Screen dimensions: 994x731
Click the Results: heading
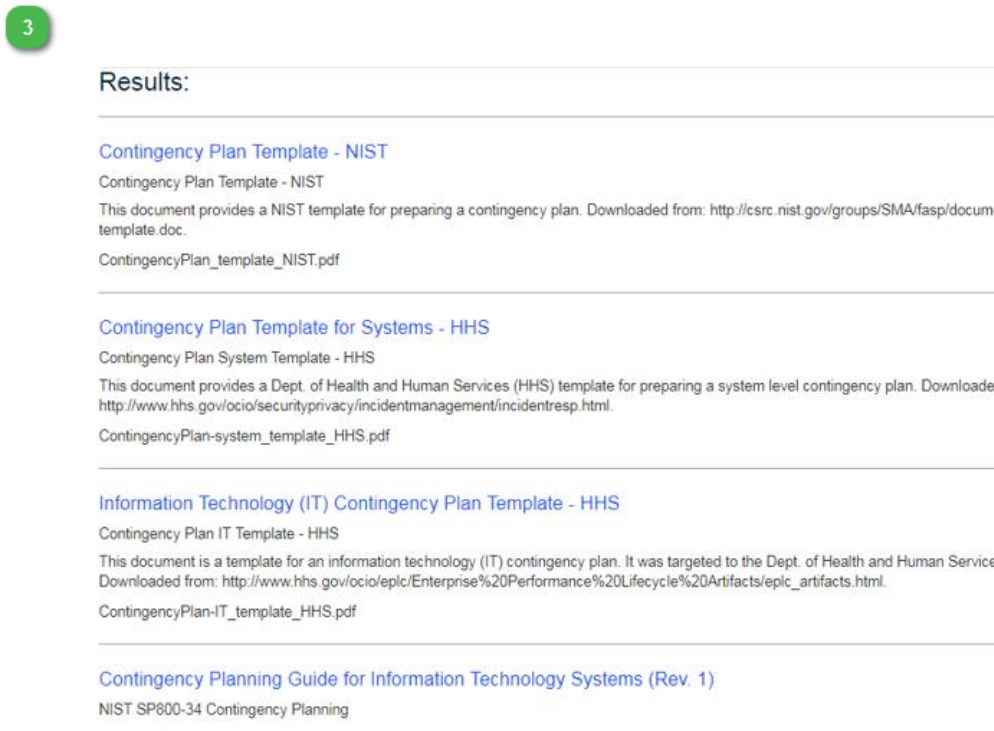pyautogui.click(x=144, y=83)
